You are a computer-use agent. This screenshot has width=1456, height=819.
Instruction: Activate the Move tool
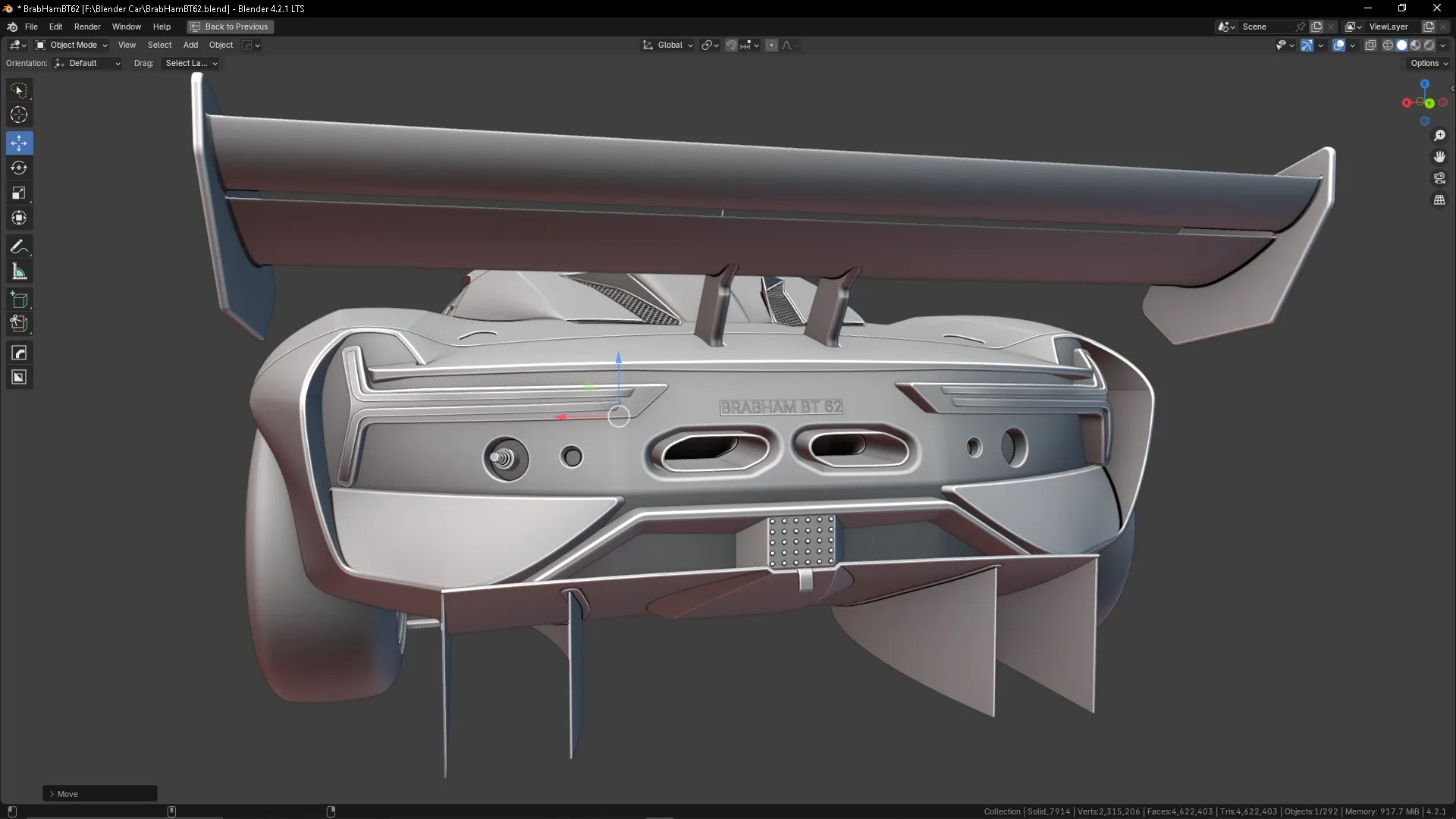pyautogui.click(x=19, y=143)
